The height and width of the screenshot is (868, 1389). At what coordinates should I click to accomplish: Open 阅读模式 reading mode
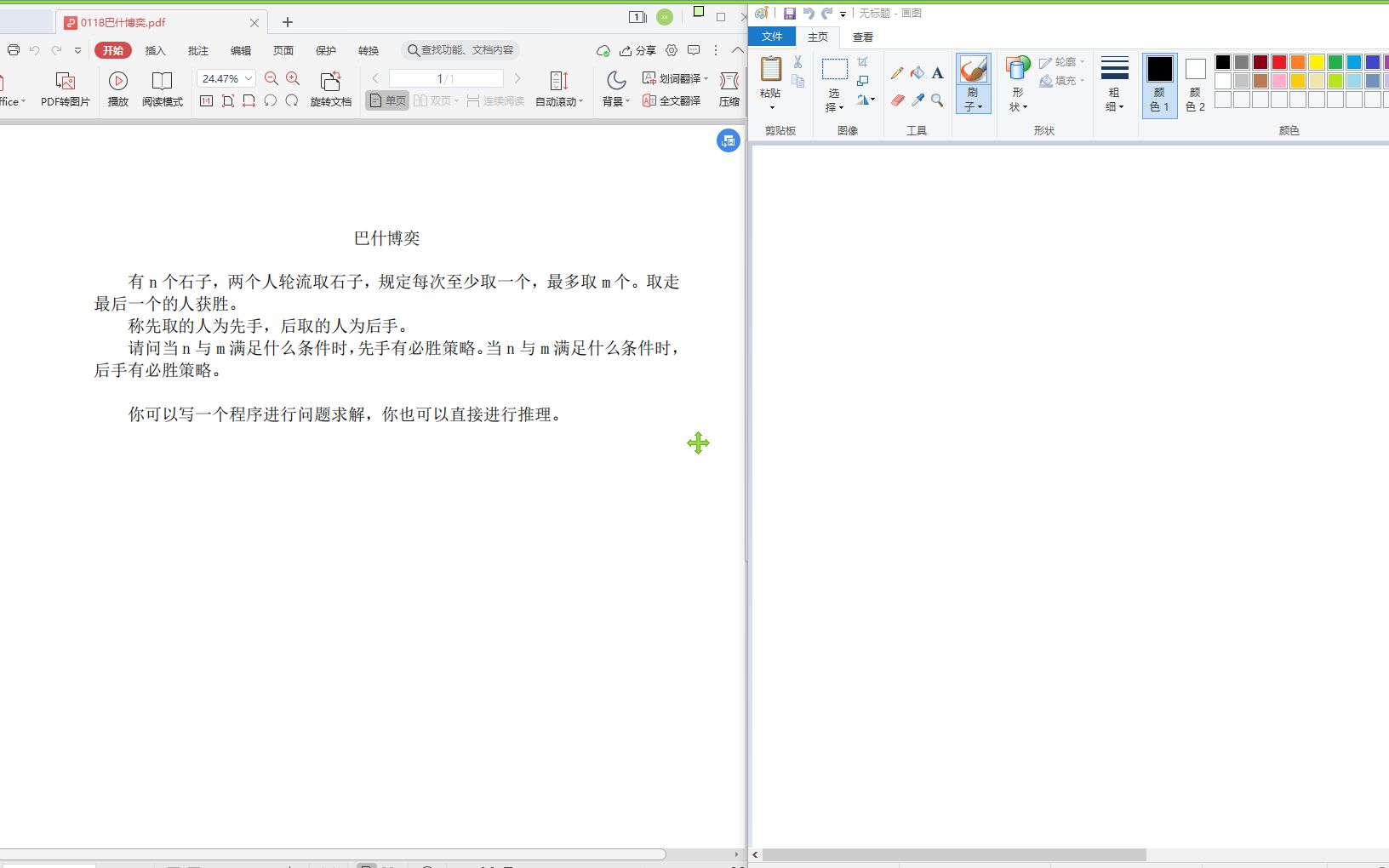162,89
